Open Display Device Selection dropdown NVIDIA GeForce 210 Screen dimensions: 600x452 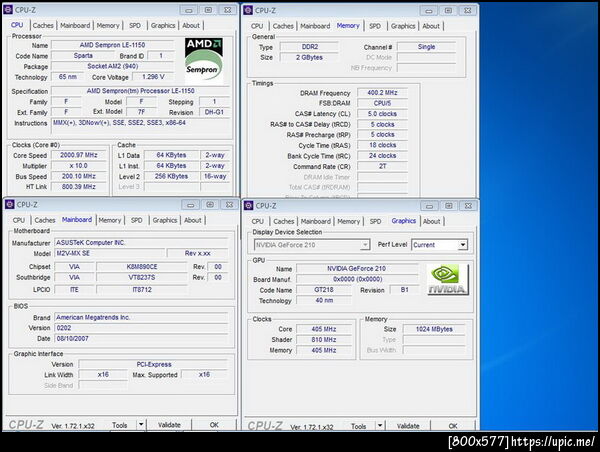[x=312, y=245]
